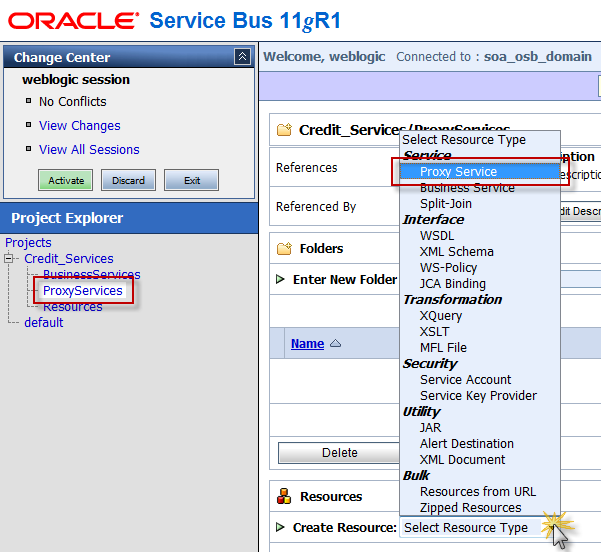Screen dimensions: 601x552
Task: Click the No Conflicts status text
Action: pos(72,102)
